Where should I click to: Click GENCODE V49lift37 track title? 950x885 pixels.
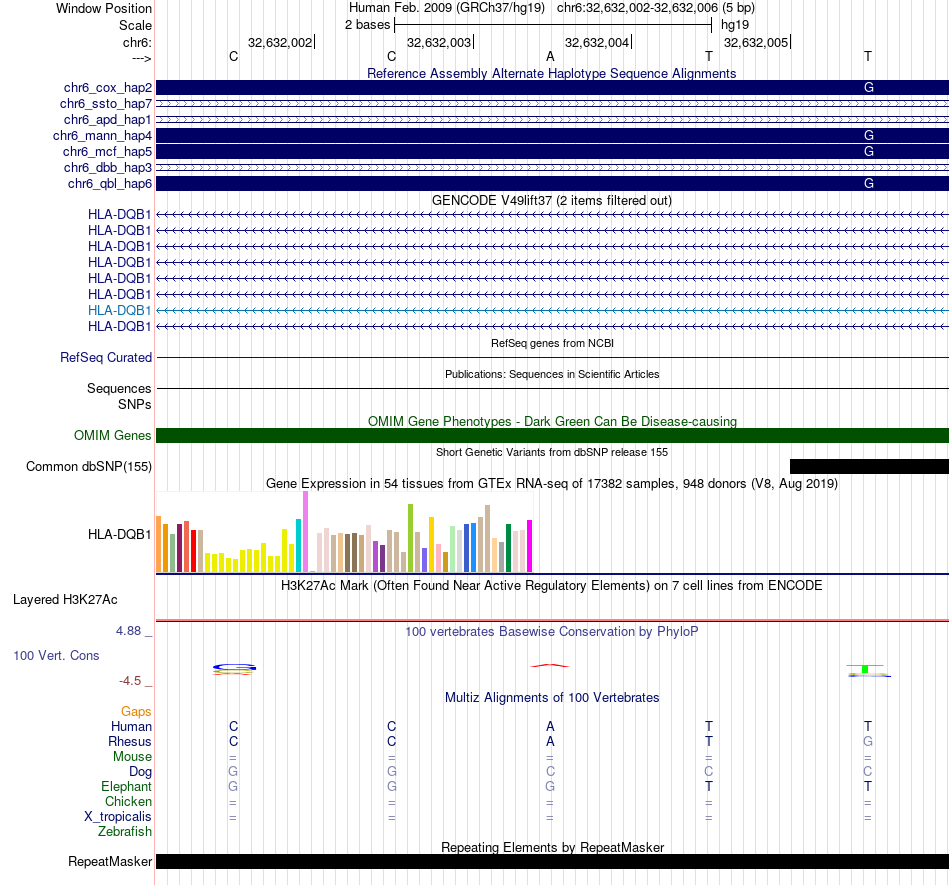[552, 201]
